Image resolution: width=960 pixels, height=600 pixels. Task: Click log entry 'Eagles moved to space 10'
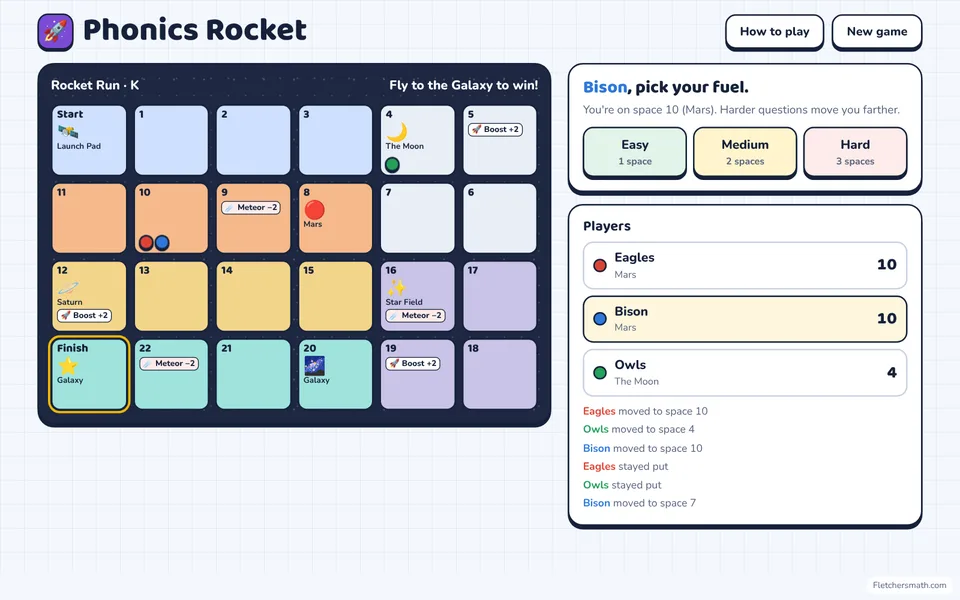[x=645, y=411]
